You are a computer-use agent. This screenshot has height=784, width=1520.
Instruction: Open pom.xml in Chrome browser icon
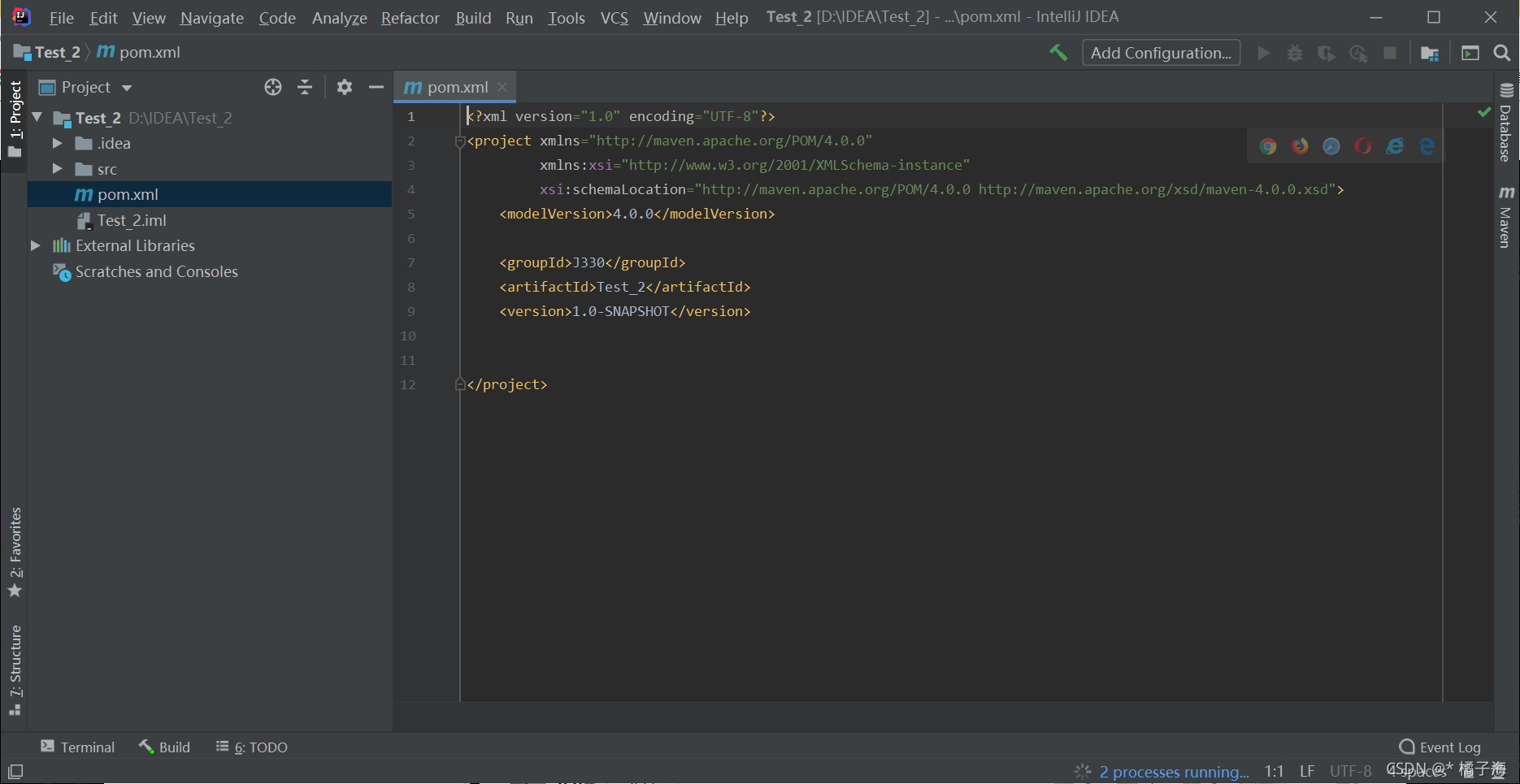pyautogui.click(x=1268, y=146)
